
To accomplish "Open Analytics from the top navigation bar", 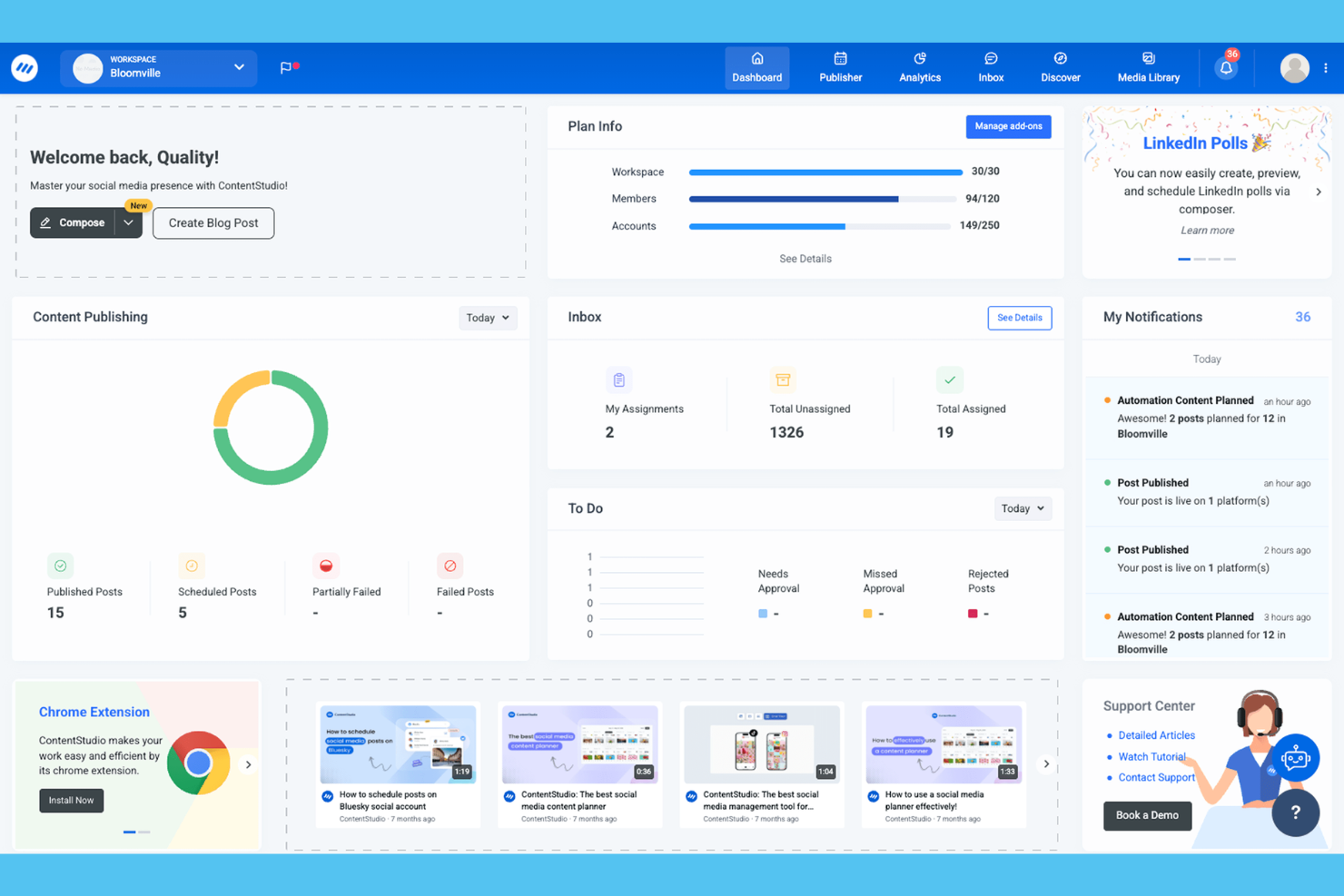I will (x=919, y=68).
